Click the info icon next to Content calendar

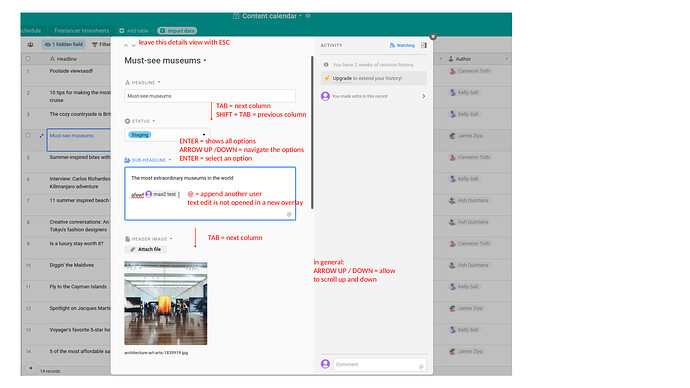pos(308,16)
